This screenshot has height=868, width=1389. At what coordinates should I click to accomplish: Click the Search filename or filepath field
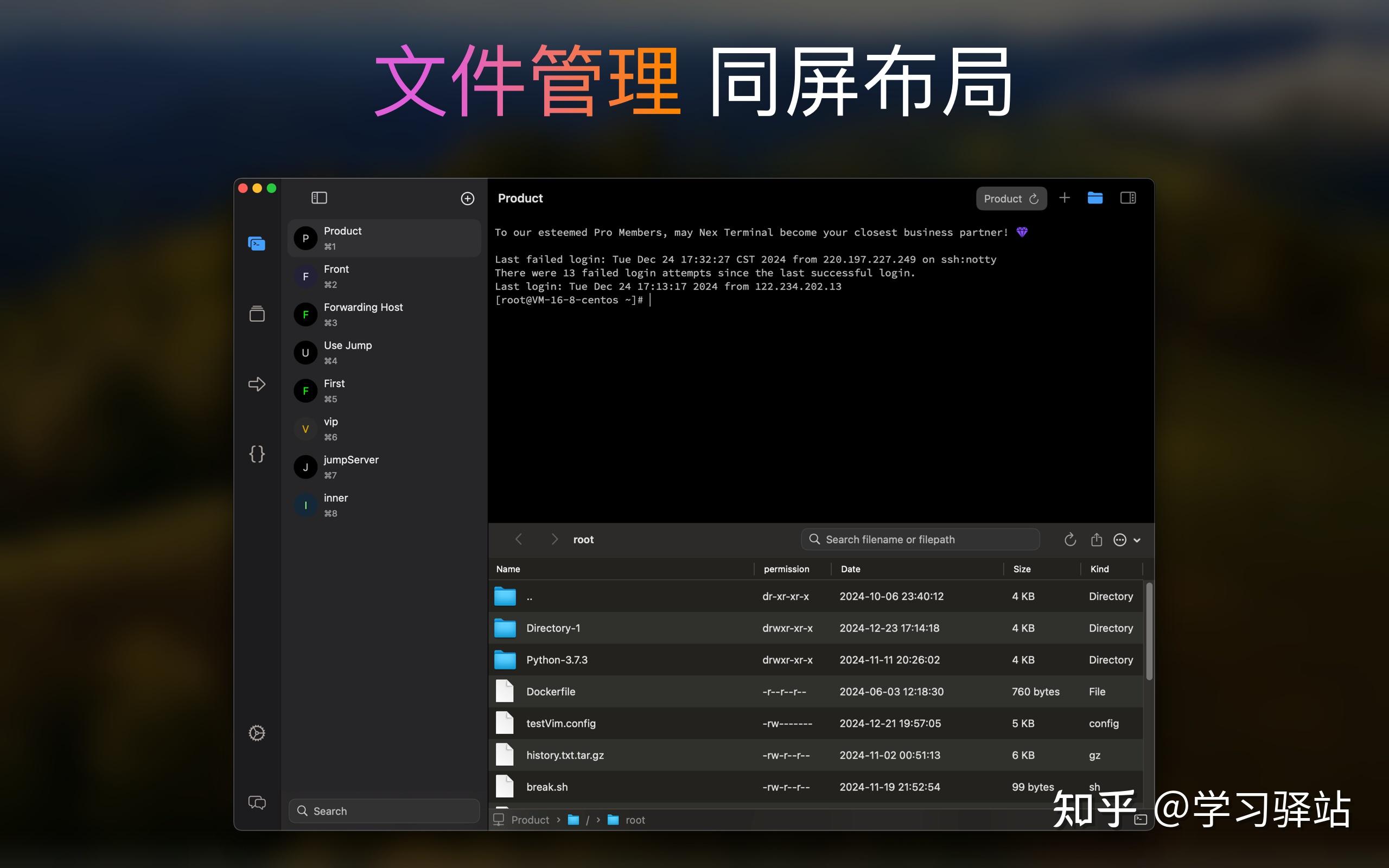(x=920, y=539)
